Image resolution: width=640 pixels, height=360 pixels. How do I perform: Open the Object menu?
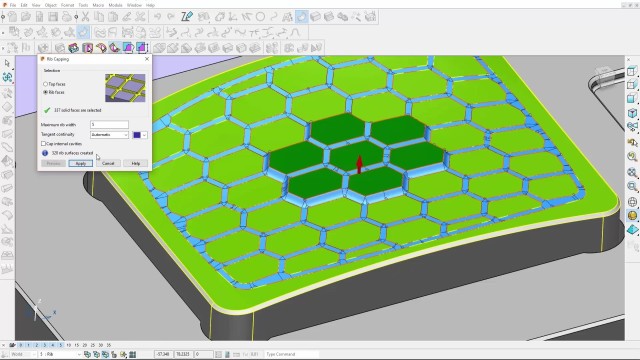click(51, 5)
